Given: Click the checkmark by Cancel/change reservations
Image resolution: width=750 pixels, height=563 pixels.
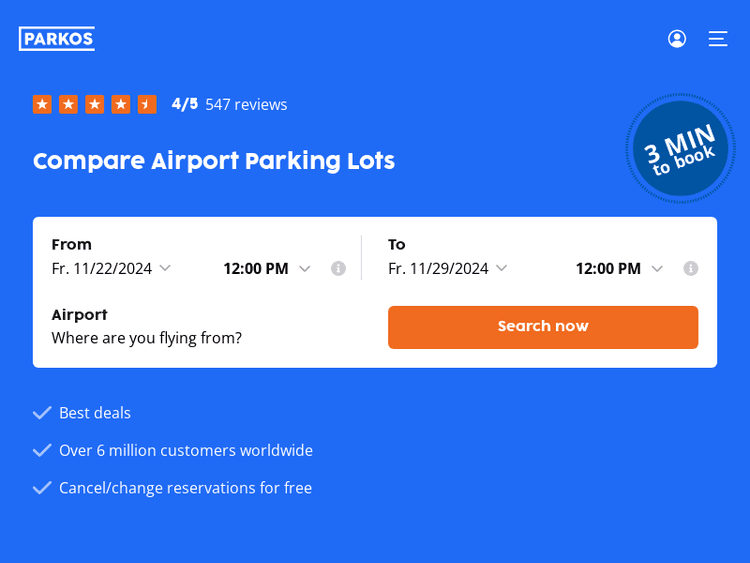Looking at the screenshot, I should click(42, 488).
